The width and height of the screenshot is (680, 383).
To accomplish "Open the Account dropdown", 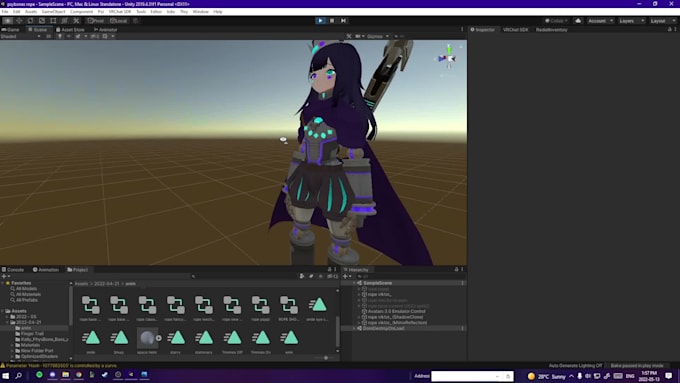I will pos(600,20).
